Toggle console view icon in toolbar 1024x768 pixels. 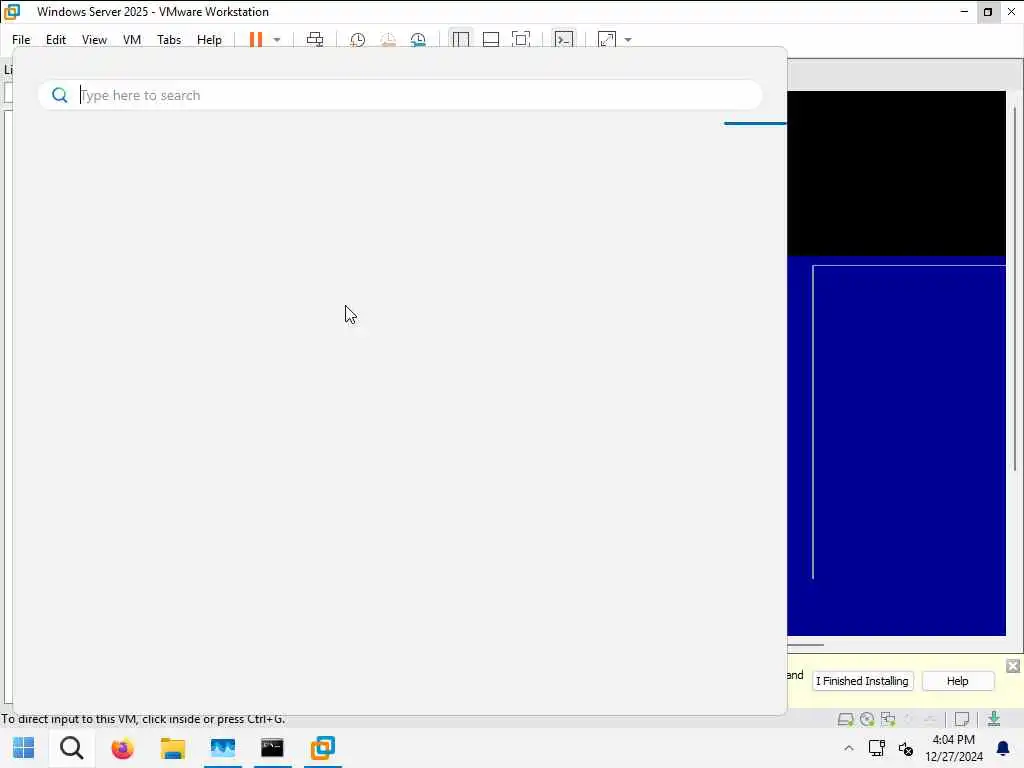coord(564,40)
